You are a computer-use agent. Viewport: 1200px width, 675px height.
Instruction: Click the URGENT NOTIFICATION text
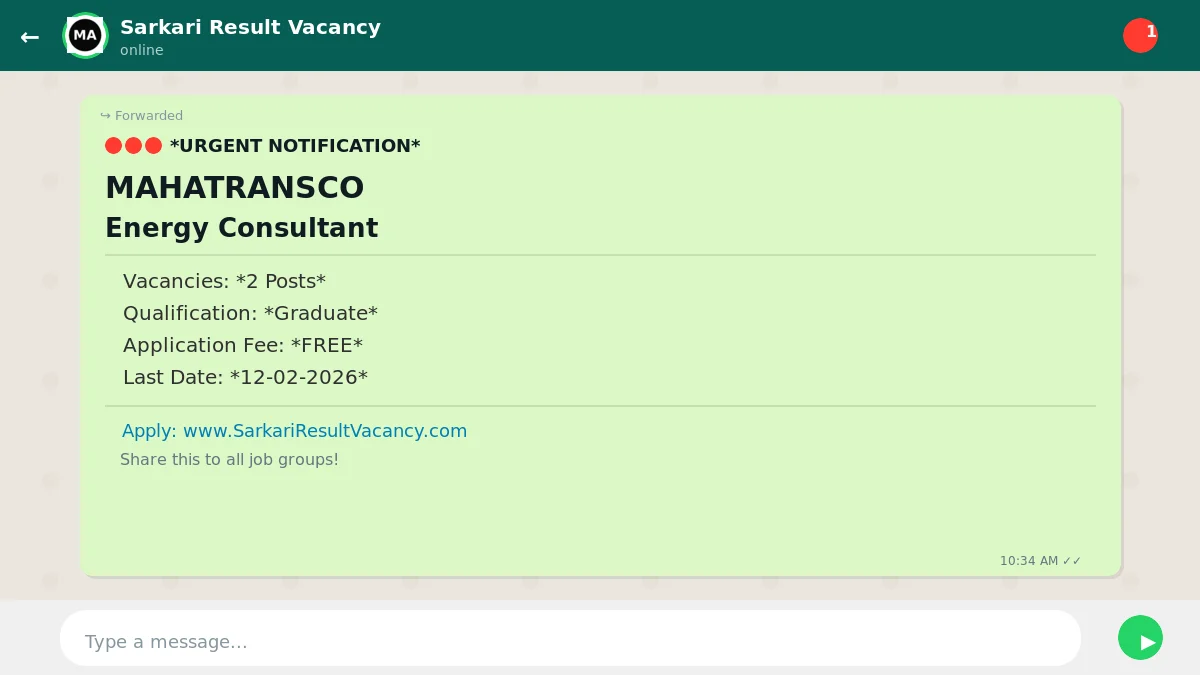(x=295, y=146)
